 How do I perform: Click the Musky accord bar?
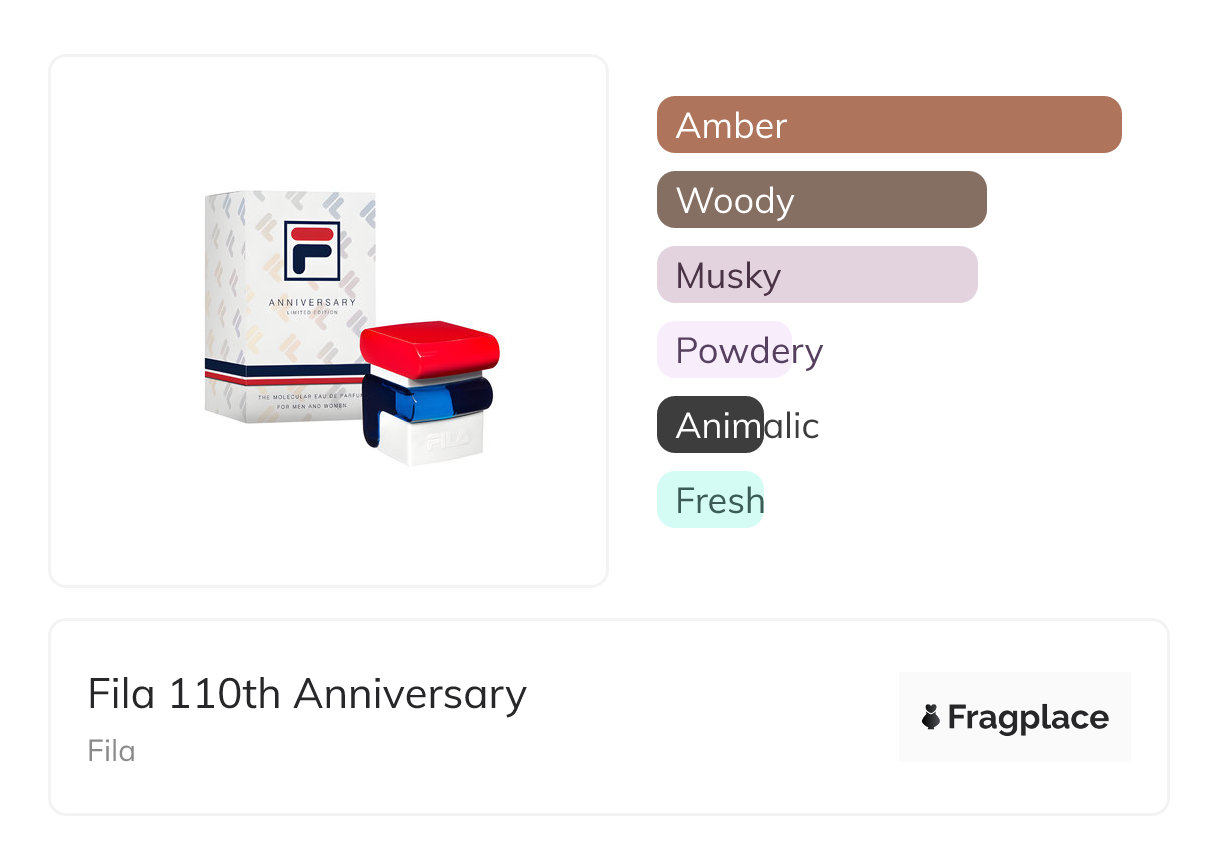click(x=816, y=275)
